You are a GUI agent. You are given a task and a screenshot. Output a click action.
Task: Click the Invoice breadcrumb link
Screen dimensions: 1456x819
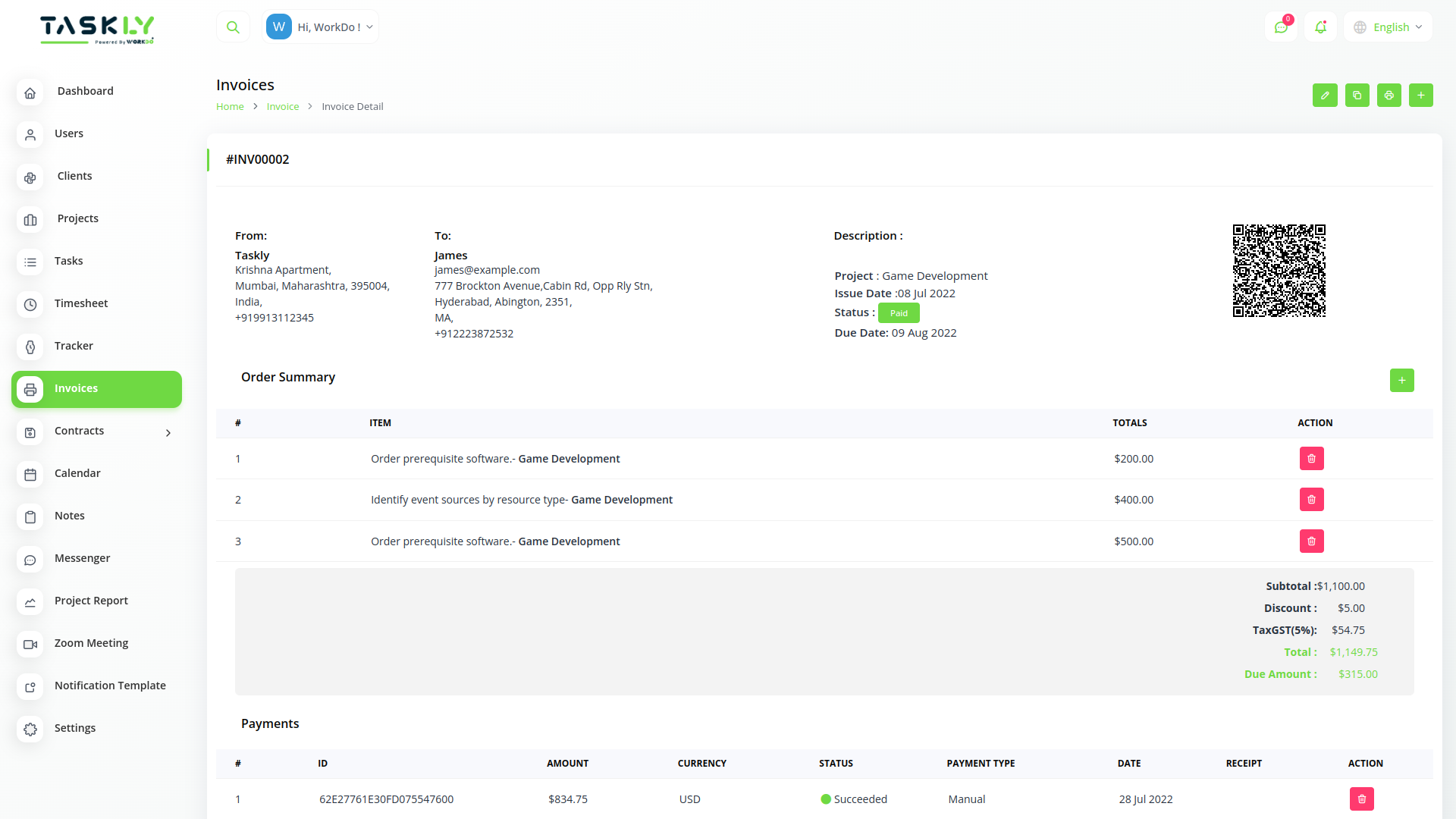[x=282, y=107]
